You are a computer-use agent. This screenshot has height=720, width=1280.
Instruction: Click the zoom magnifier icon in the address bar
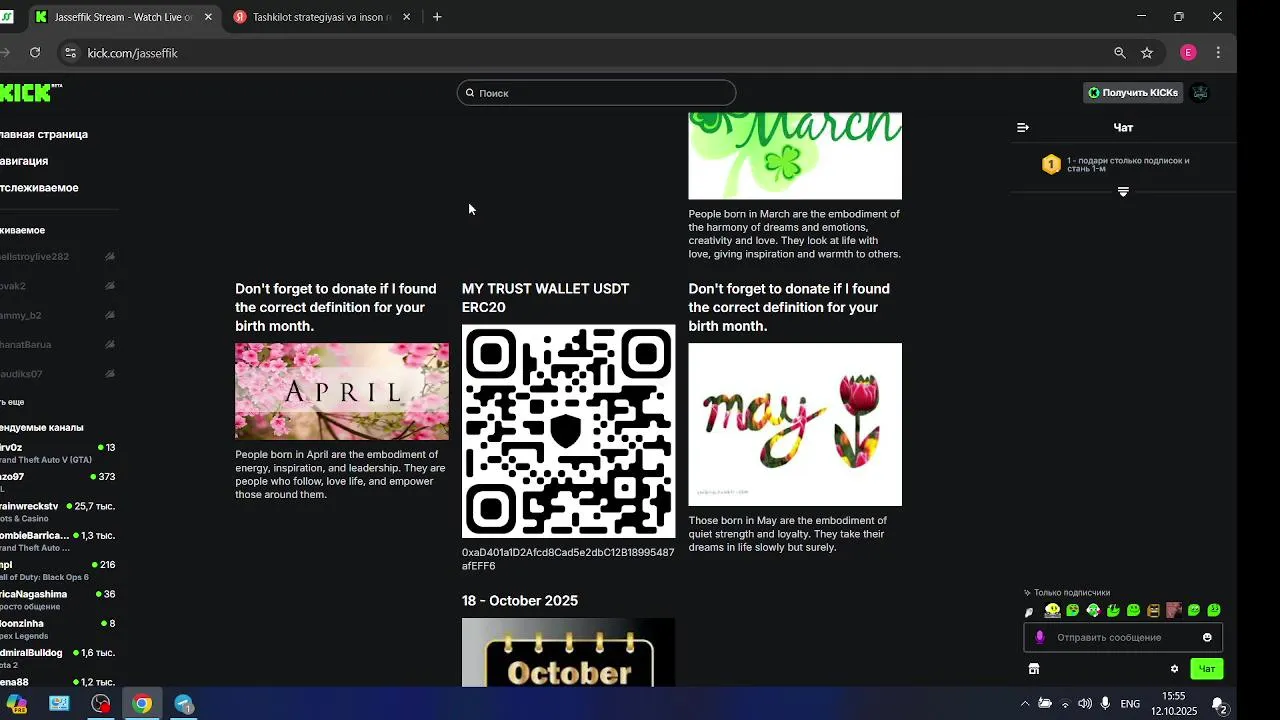pyautogui.click(x=1120, y=53)
